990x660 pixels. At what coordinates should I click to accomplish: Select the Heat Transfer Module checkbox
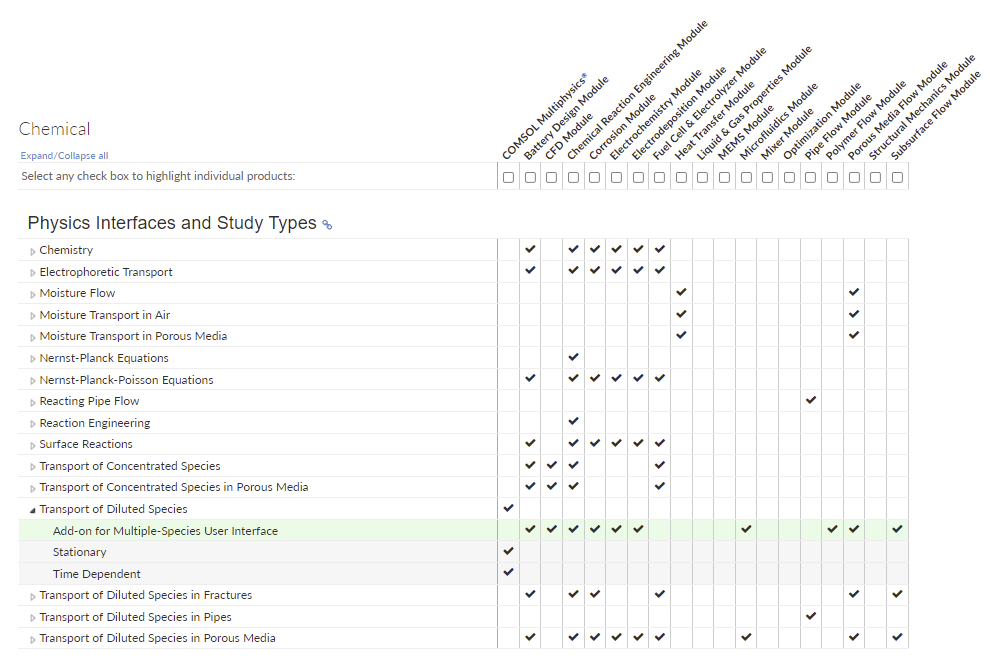(681, 177)
